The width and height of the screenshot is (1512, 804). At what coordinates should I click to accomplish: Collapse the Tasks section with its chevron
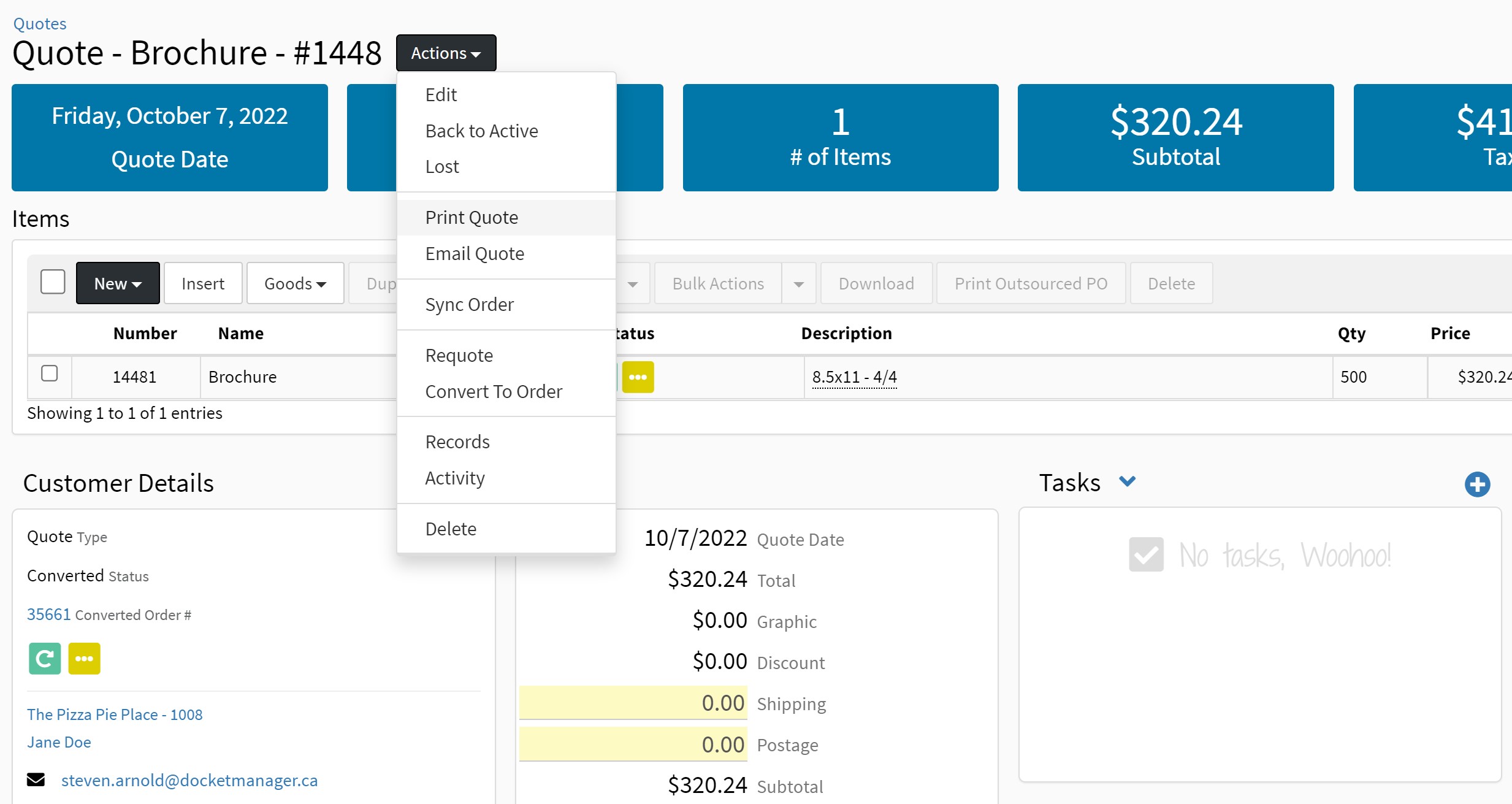(1128, 482)
